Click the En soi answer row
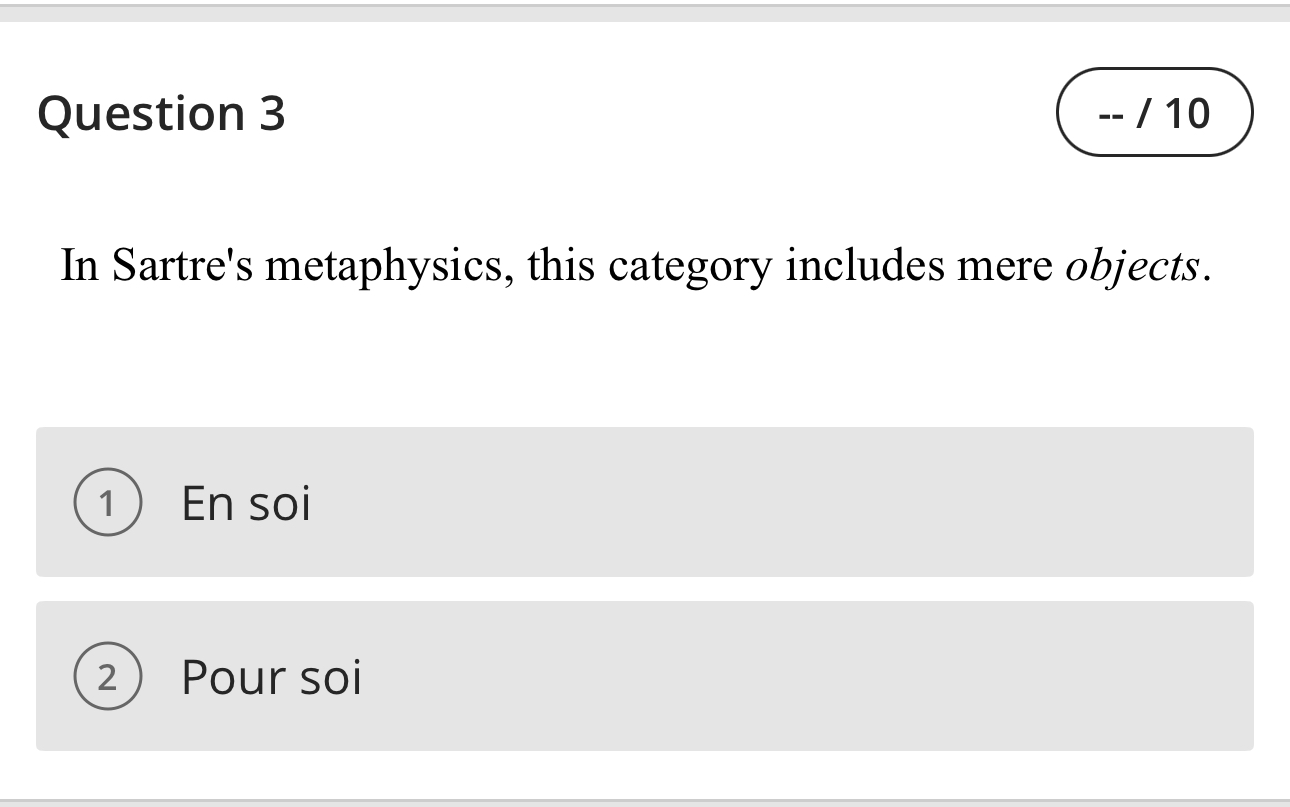The height and width of the screenshot is (807, 1290). (644, 502)
